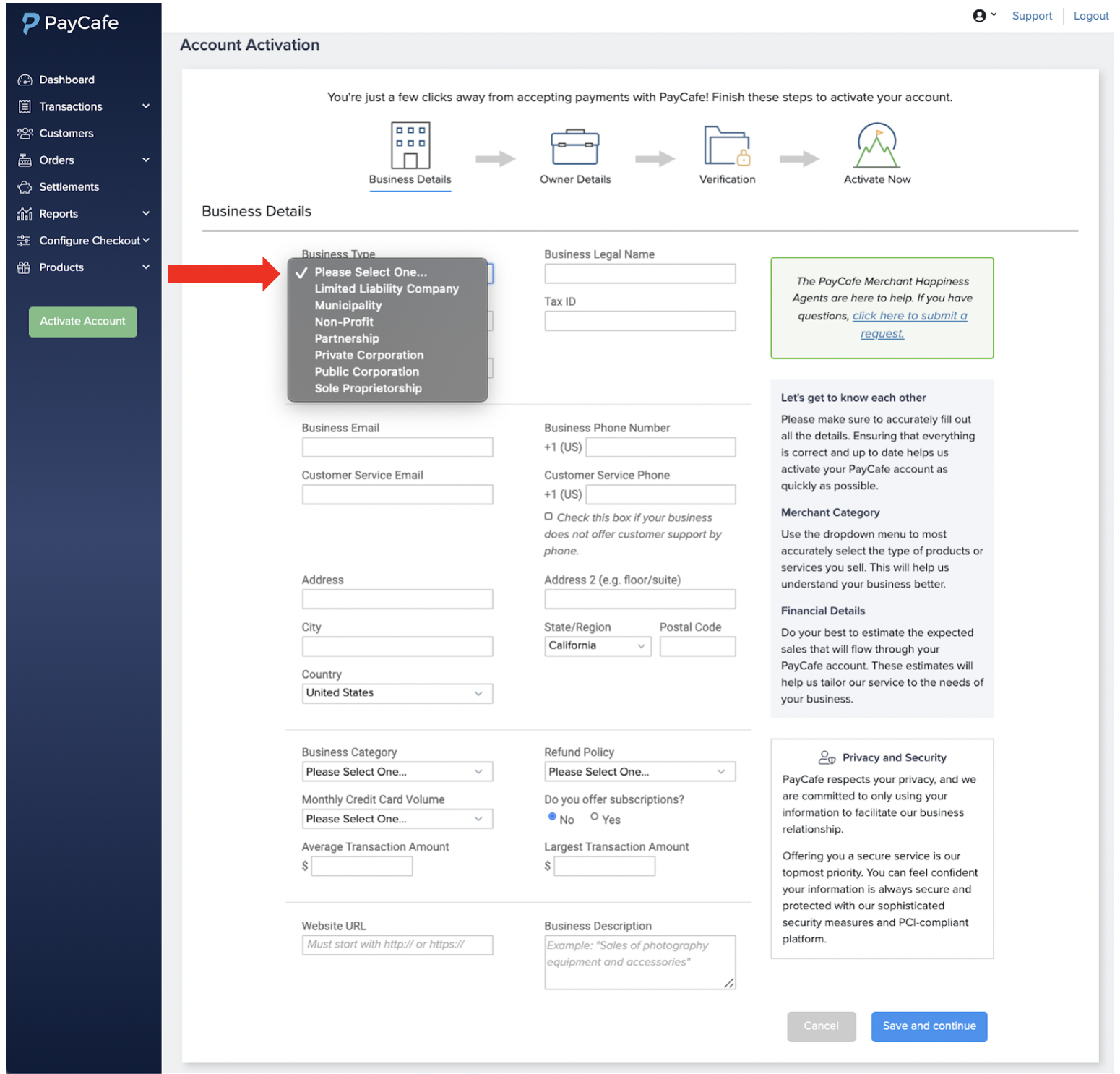Open the user account avatar menu
This screenshot has width=1120, height=1074.
pyautogui.click(x=984, y=16)
